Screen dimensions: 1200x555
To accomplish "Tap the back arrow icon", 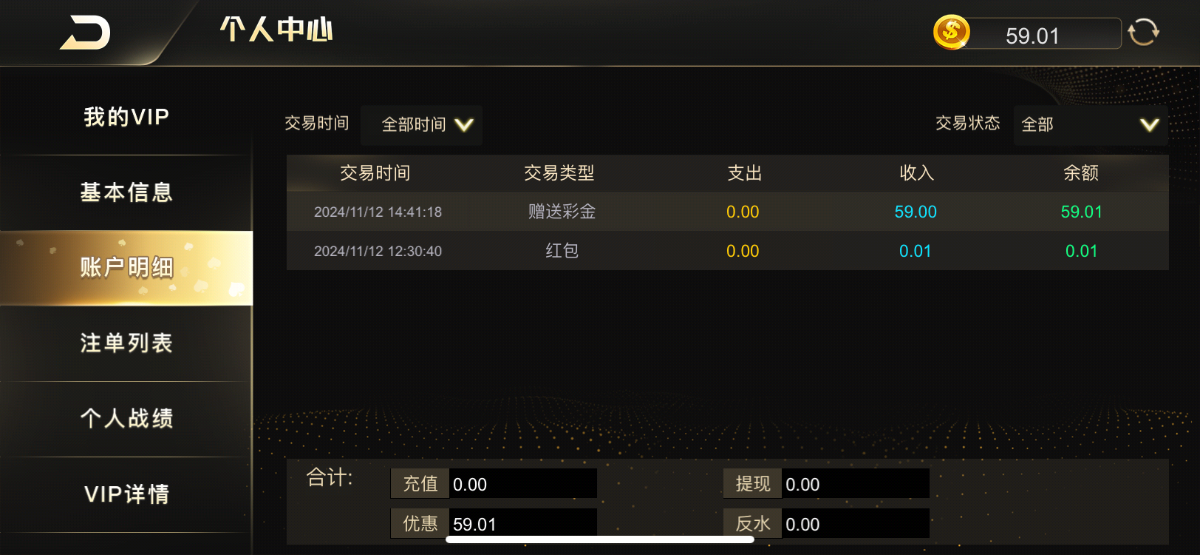I will (85, 33).
